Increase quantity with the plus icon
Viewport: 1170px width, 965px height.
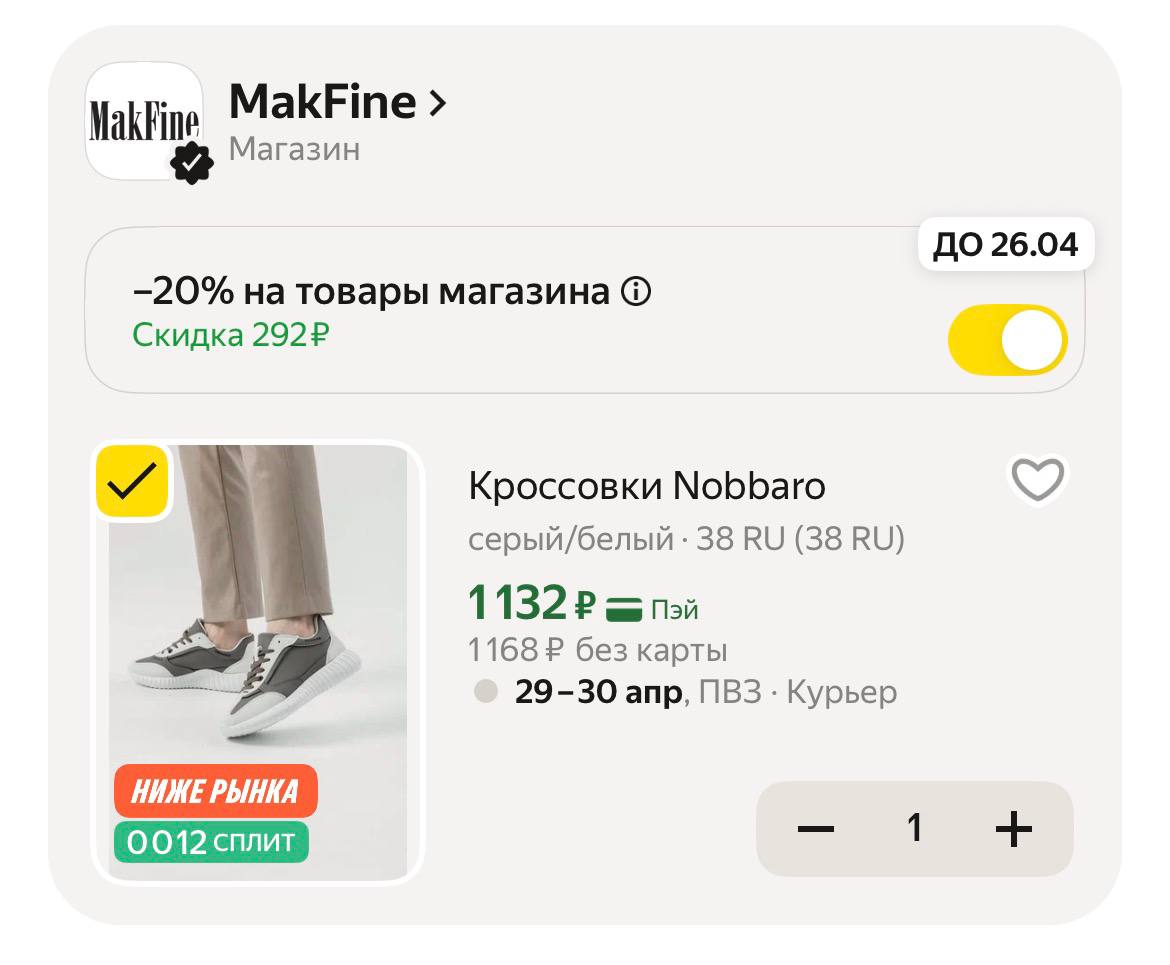click(1013, 829)
